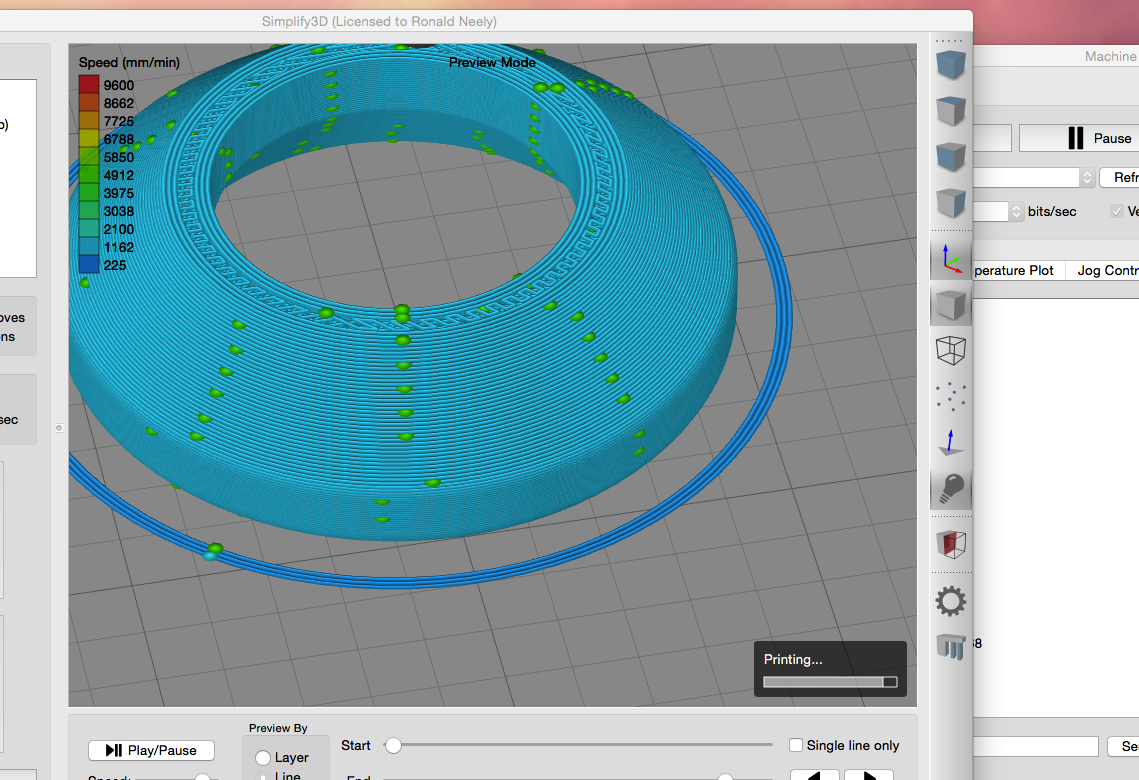The image size is (1139, 780).
Task: Toggle the Verbose checkbox in Machine panel
Action: pos(1117,211)
